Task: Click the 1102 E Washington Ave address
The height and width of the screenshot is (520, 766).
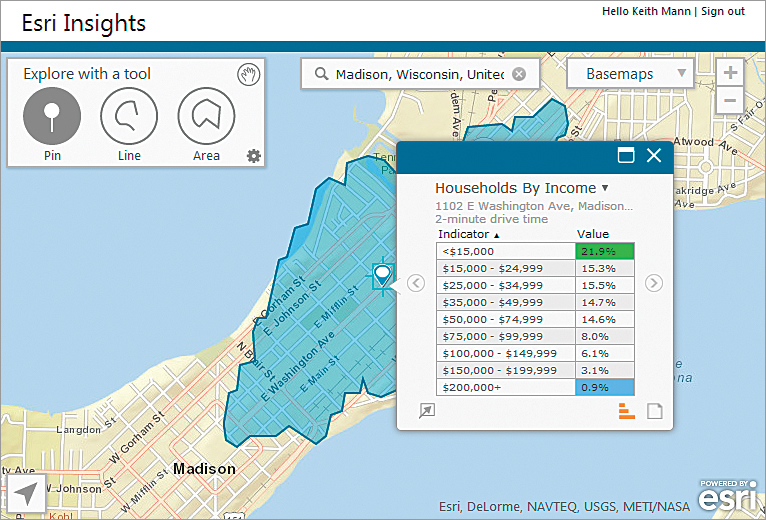Action: tap(534, 206)
